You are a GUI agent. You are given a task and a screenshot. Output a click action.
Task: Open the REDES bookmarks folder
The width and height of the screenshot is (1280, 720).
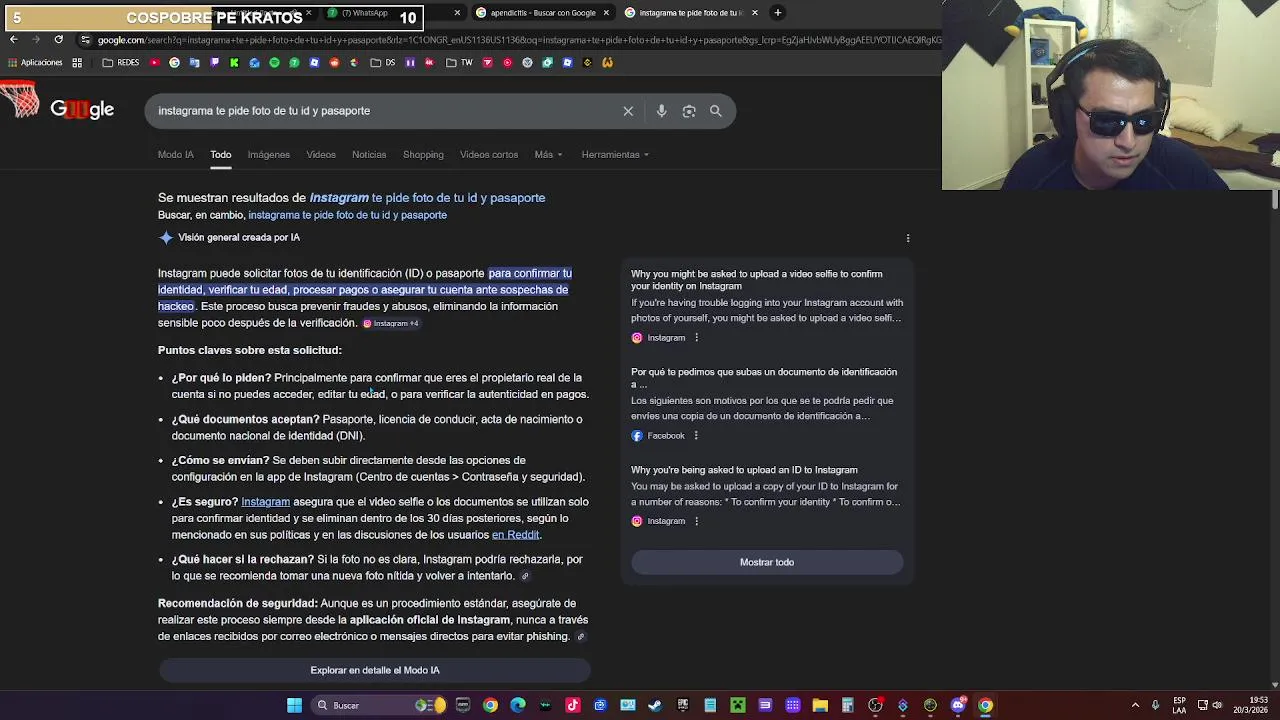(x=121, y=62)
